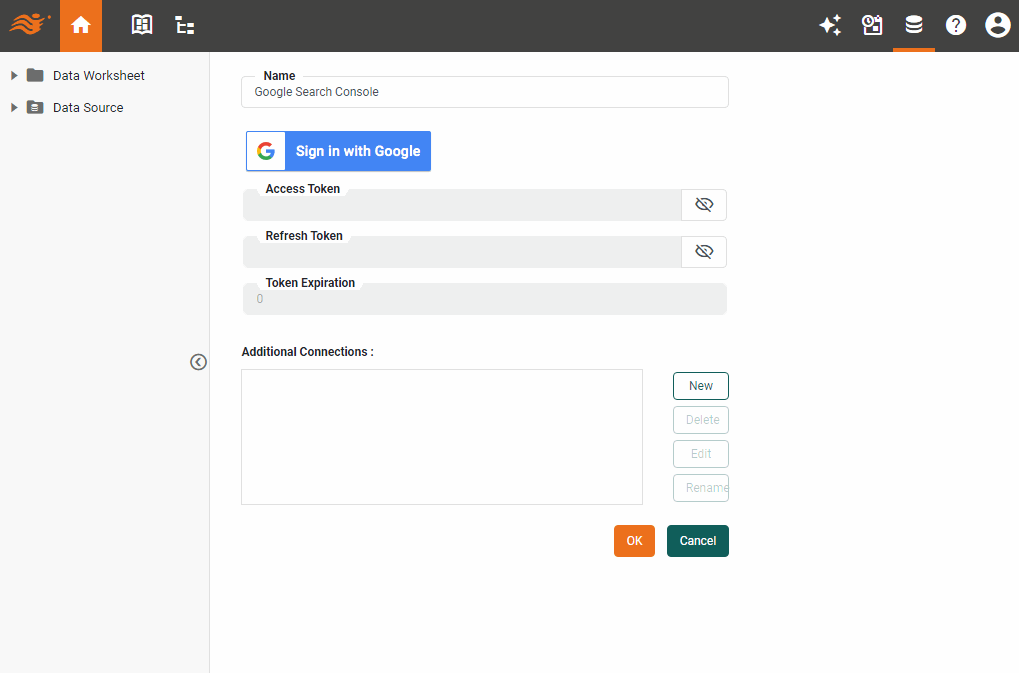1019x673 pixels.
Task: Launch the AI assistant sparkles icon
Action: click(830, 25)
